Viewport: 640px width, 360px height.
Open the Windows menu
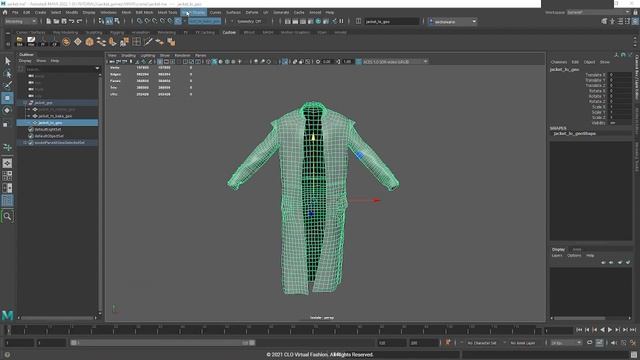108,13
